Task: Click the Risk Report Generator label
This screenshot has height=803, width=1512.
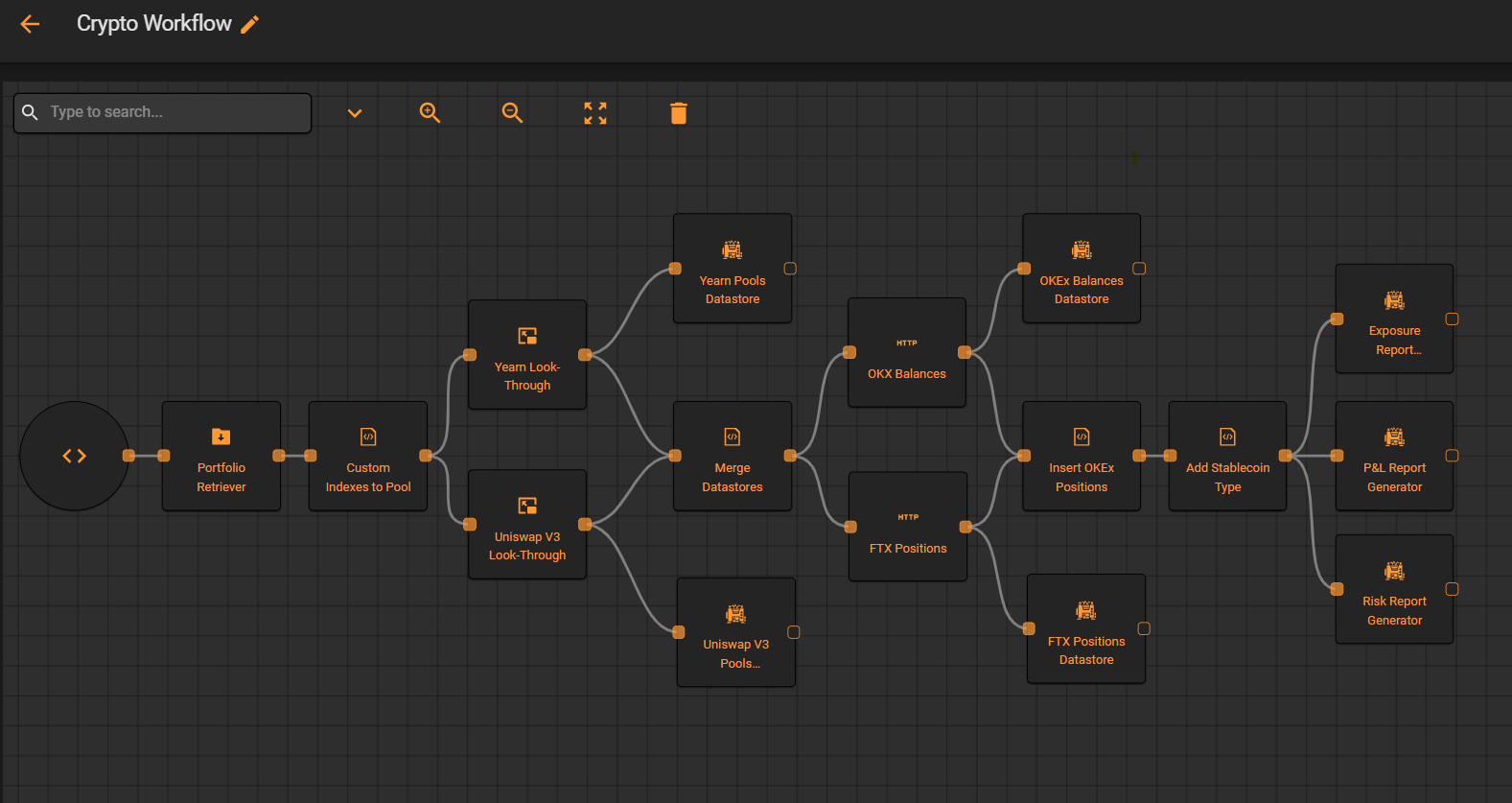Action: [1395, 611]
